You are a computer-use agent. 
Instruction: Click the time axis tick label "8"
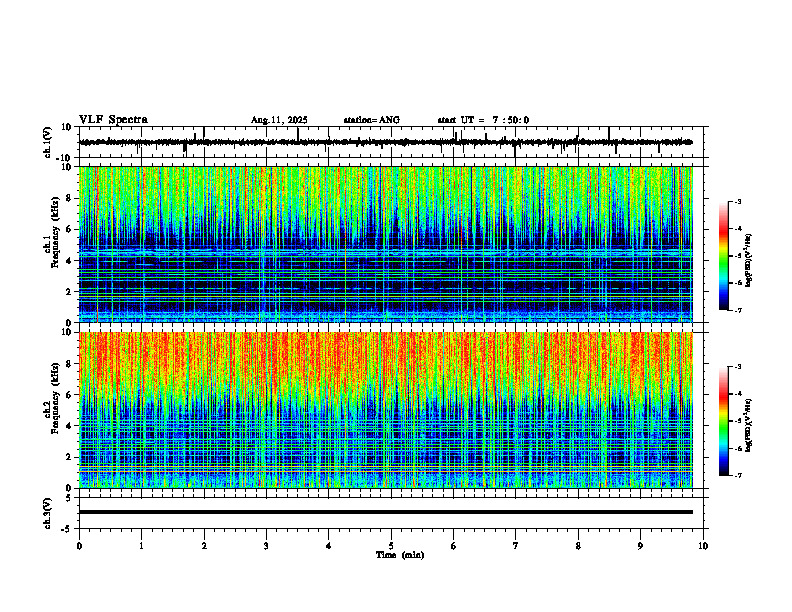click(x=578, y=546)
